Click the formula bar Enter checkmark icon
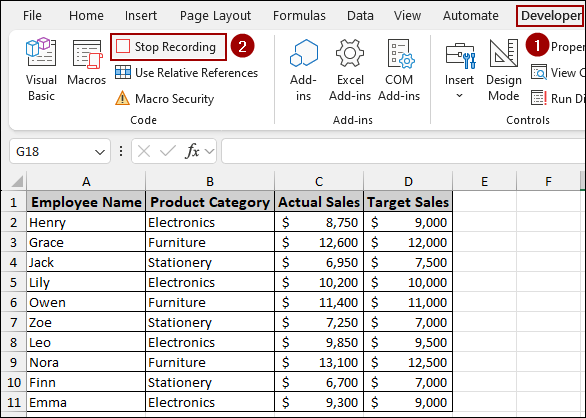Viewport: 586px width, 418px height. [167, 151]
